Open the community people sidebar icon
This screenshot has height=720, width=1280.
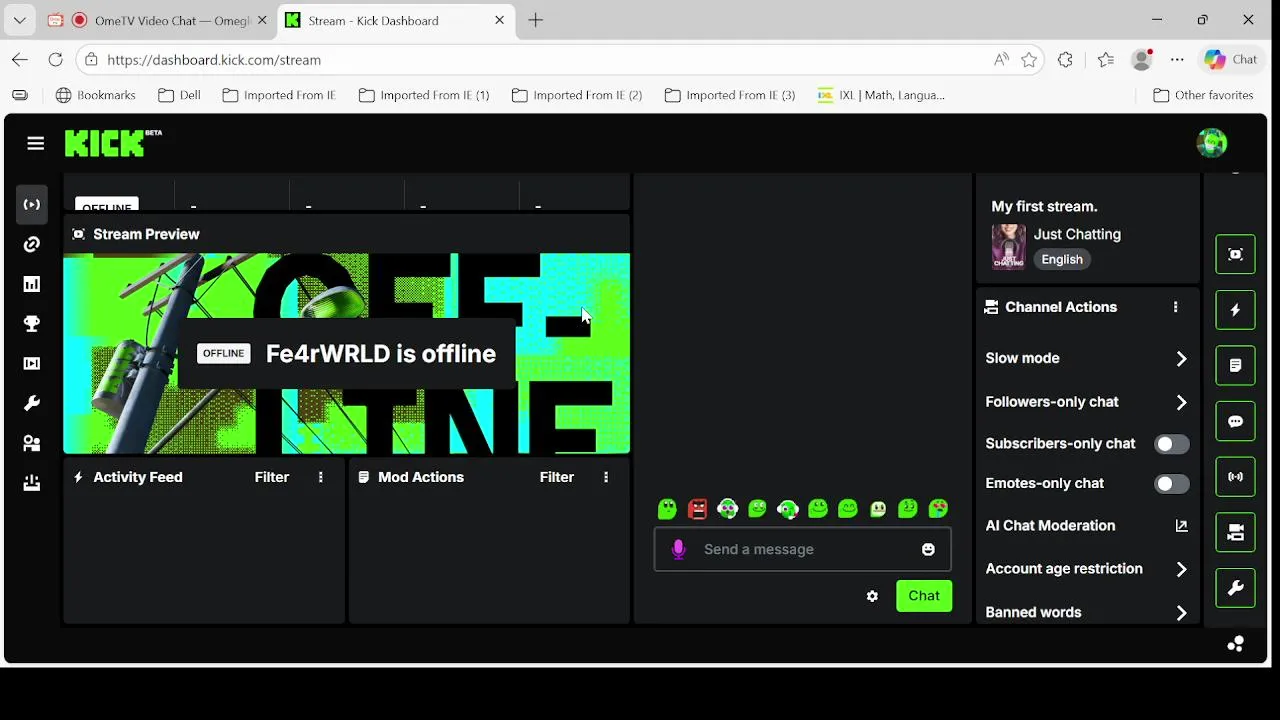[x=32, y=444]
